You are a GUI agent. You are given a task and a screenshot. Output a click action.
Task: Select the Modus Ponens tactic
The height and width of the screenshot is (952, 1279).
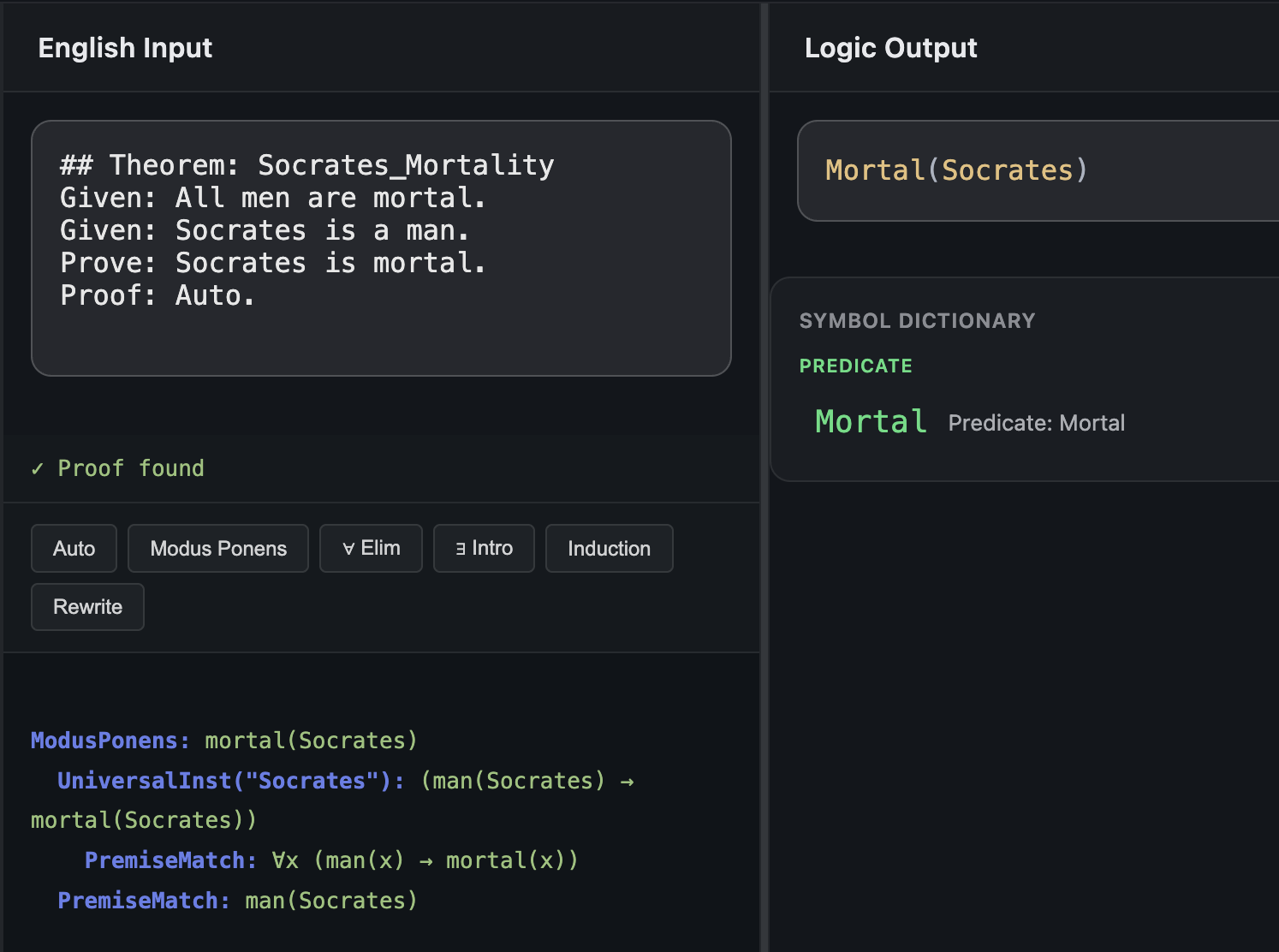tap(217, 548)
